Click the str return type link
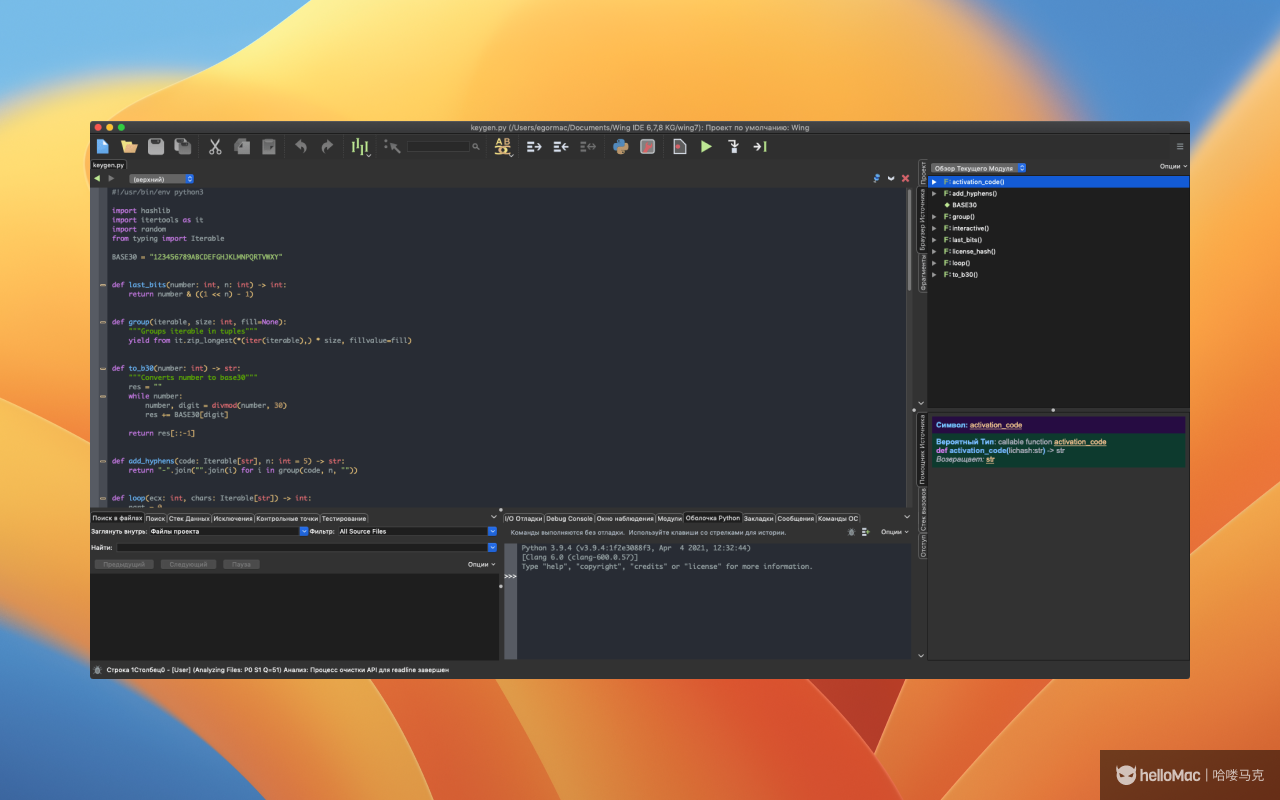This screenshot has width=1280, height=800. click(990, 459)
